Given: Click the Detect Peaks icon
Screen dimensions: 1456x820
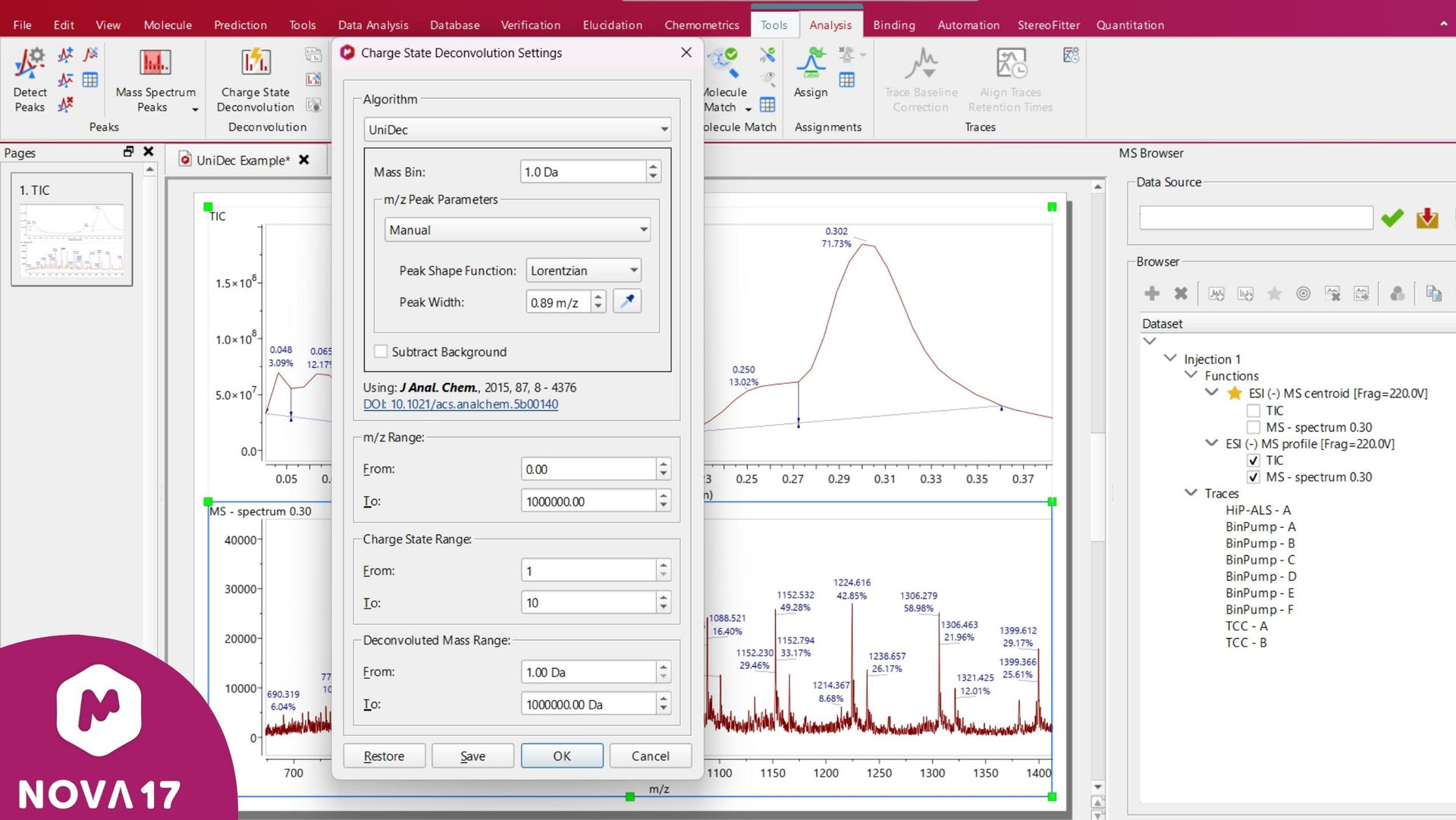Looking at the screenshot, I should [x=30, y=64].
